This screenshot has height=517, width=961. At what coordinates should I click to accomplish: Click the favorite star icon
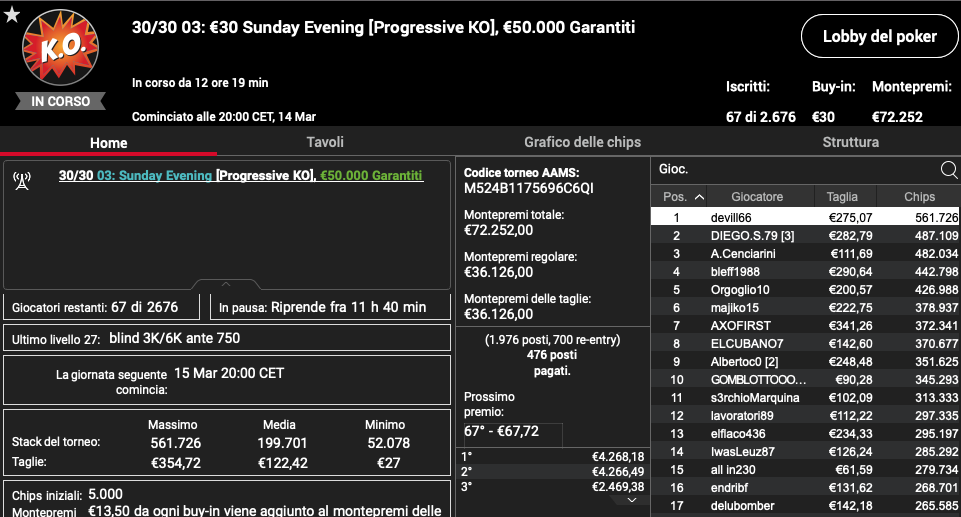12,15
